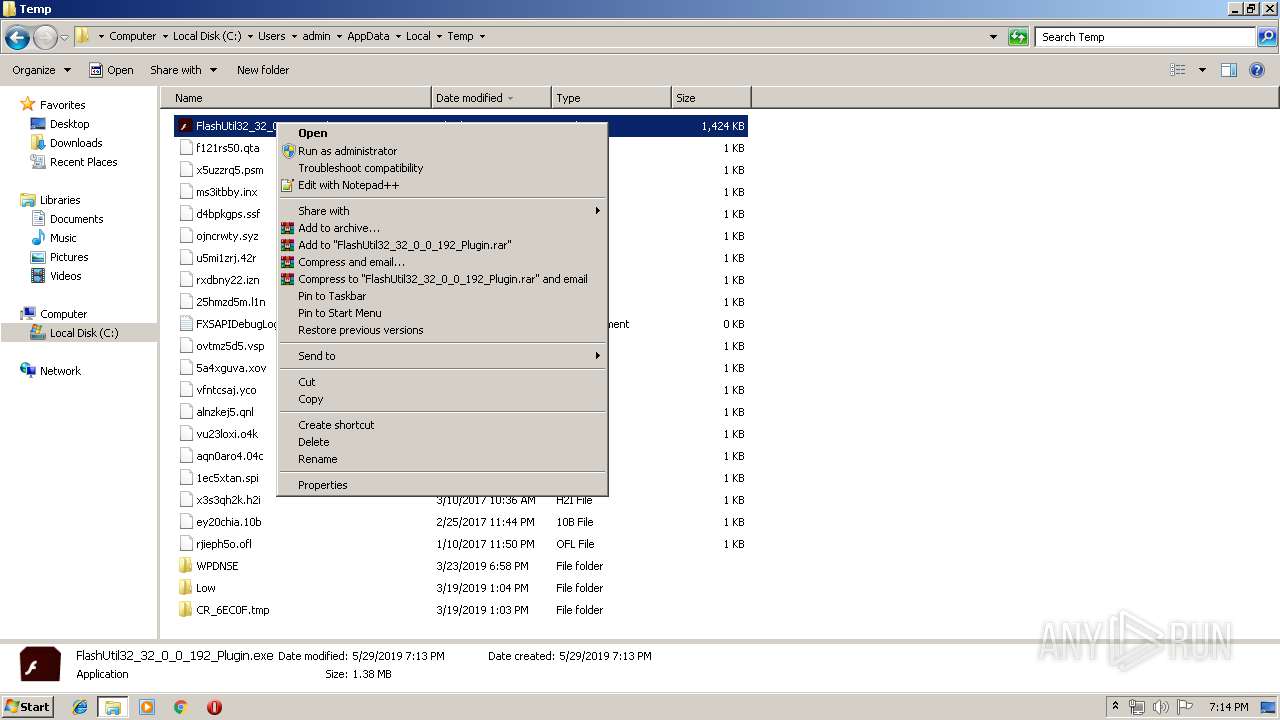Sort by Name column header

(296, 98)
